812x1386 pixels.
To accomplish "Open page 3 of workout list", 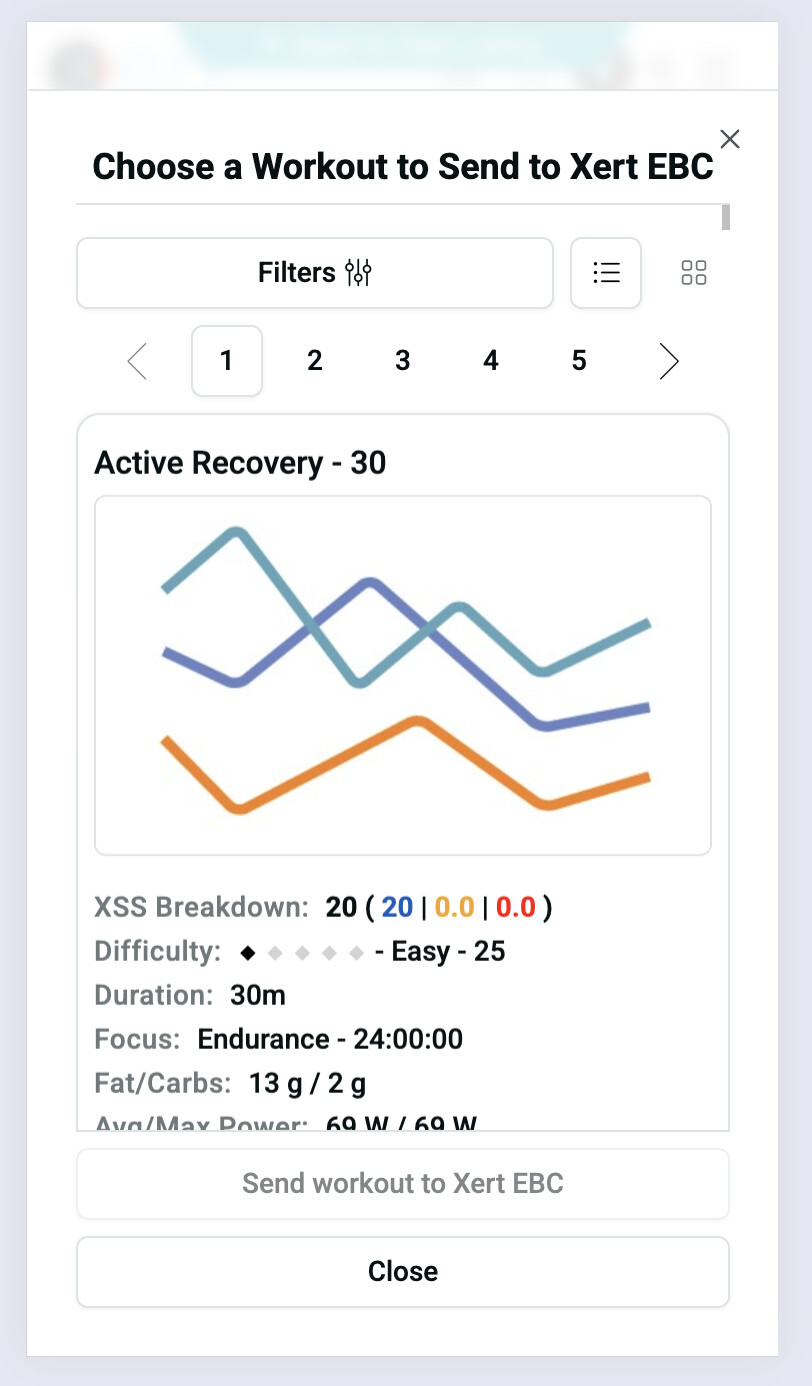I will [x=403, y=361].
